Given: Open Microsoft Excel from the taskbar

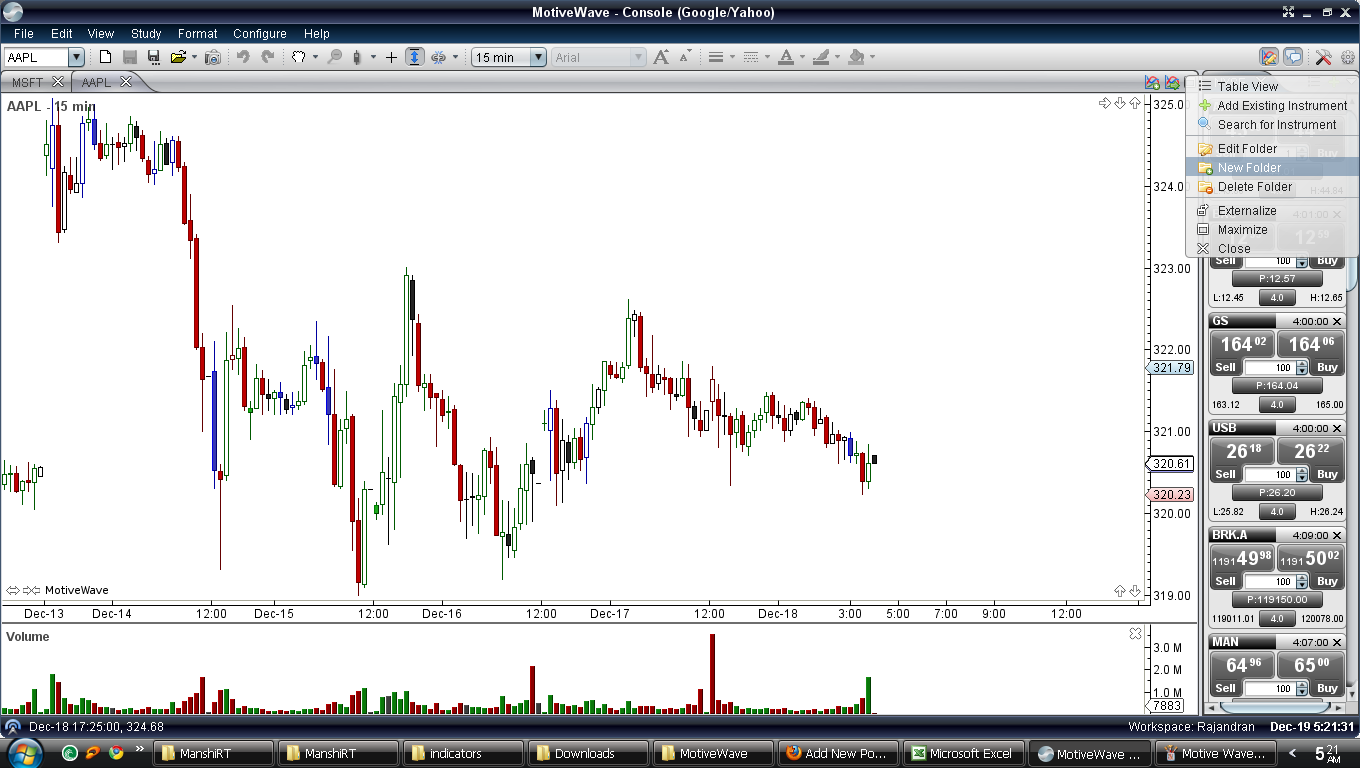Looking at the screenshot, I should coord(963,753).
